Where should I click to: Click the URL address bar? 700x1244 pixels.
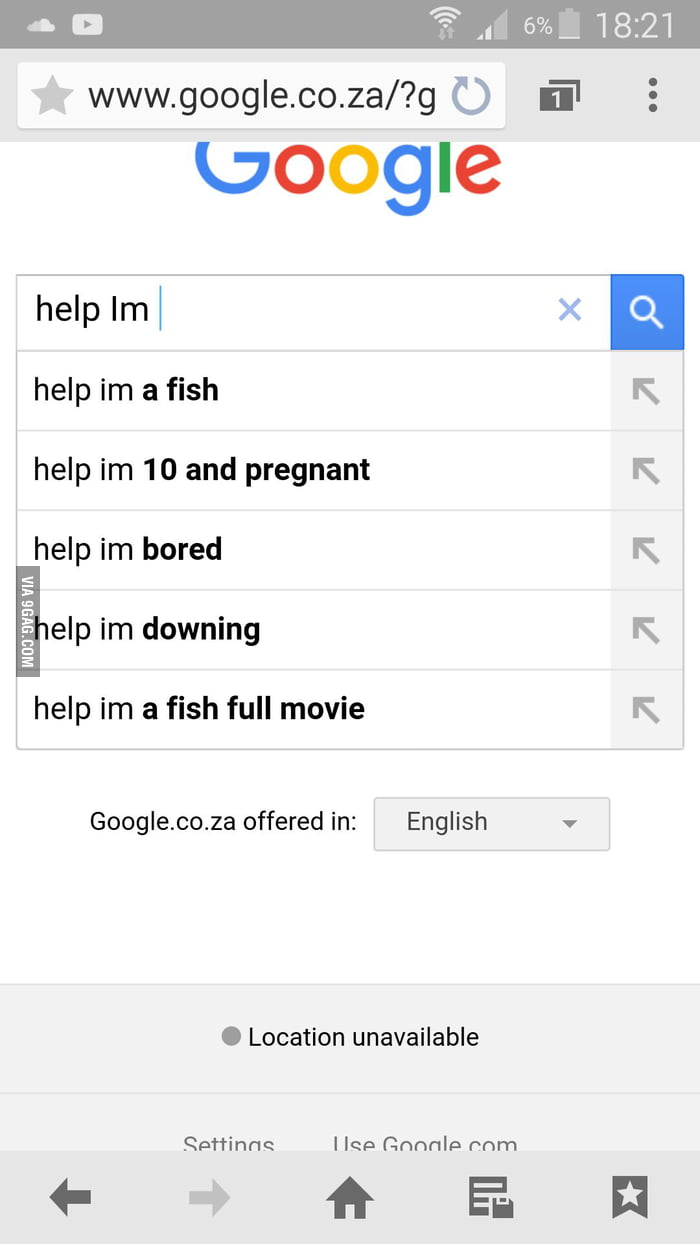(261, 96)
